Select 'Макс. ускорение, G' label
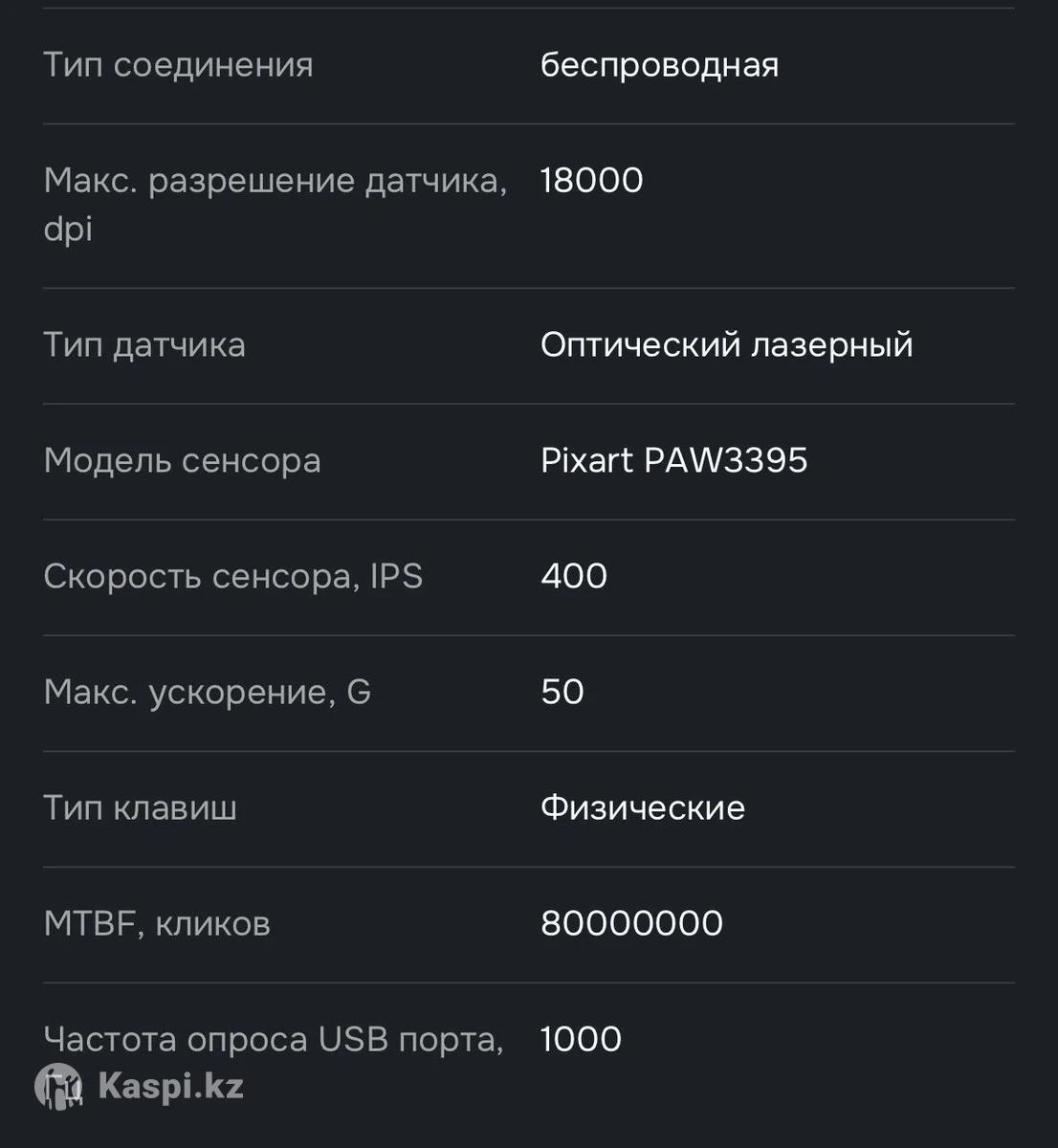 click(207, 692)
